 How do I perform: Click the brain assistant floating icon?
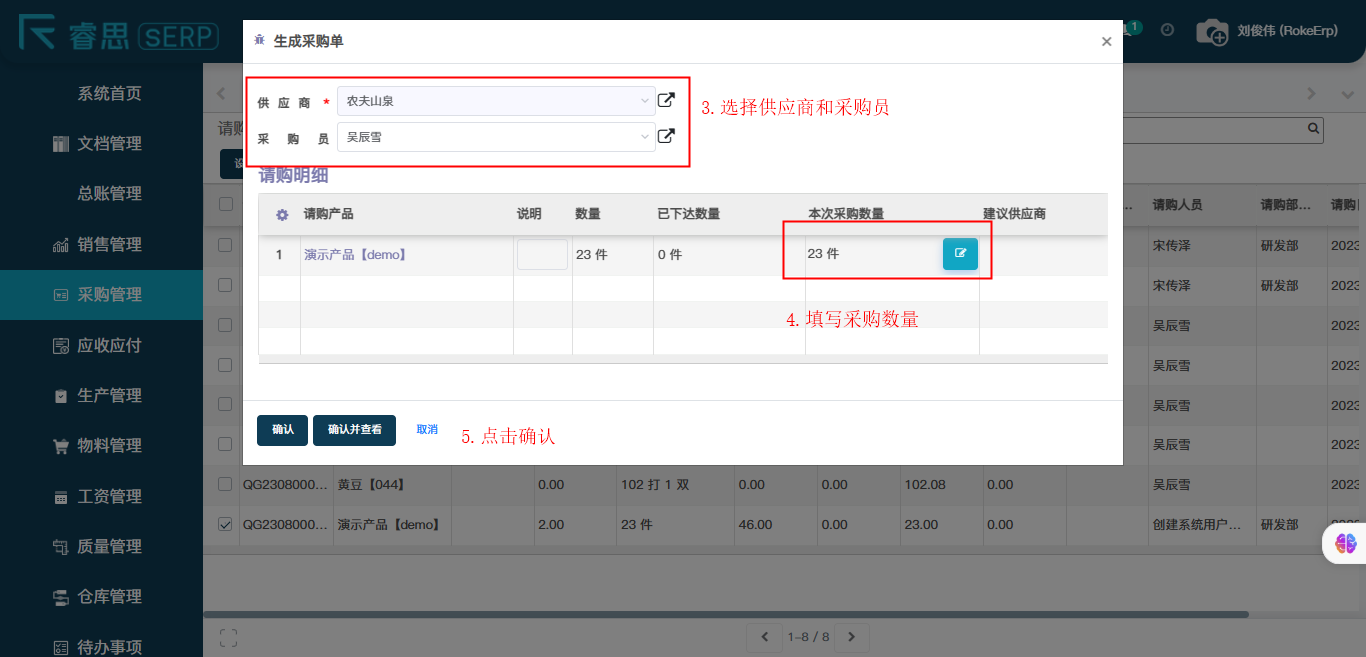tap(1345, 543)
